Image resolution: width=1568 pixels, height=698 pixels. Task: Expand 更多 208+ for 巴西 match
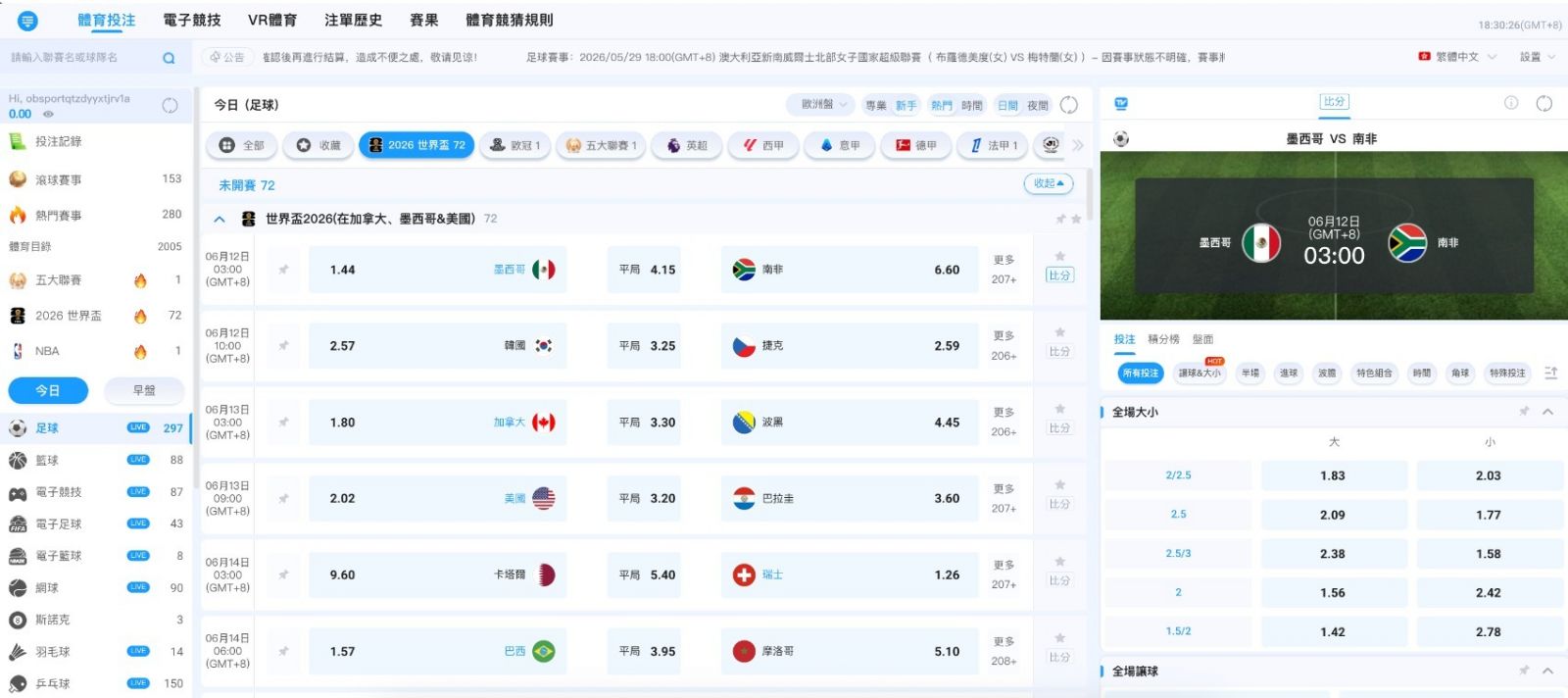pyautogui.click(x=1004, y=651)
